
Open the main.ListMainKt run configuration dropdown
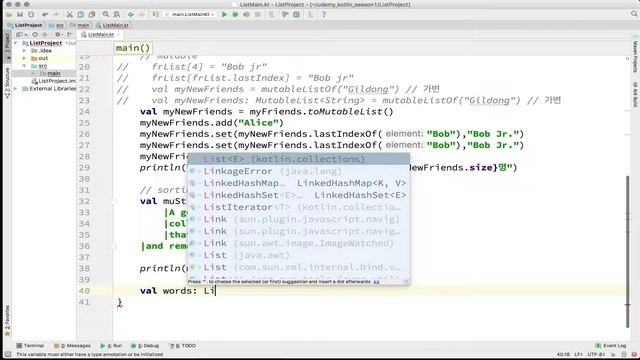tap(190, 14)
